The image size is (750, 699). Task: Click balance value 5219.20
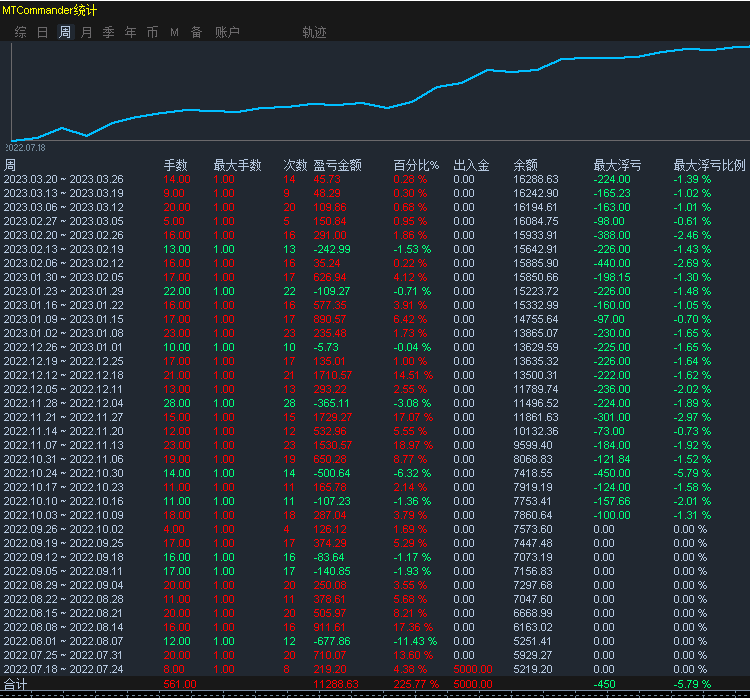(x=533, y=669)
